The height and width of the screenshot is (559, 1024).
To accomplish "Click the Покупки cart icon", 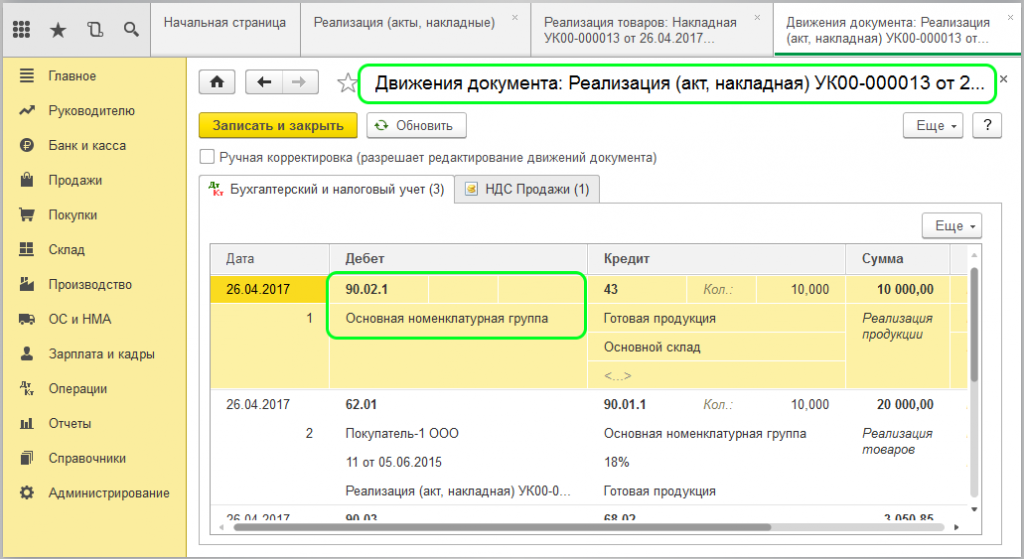I will (x=27, y=214).
